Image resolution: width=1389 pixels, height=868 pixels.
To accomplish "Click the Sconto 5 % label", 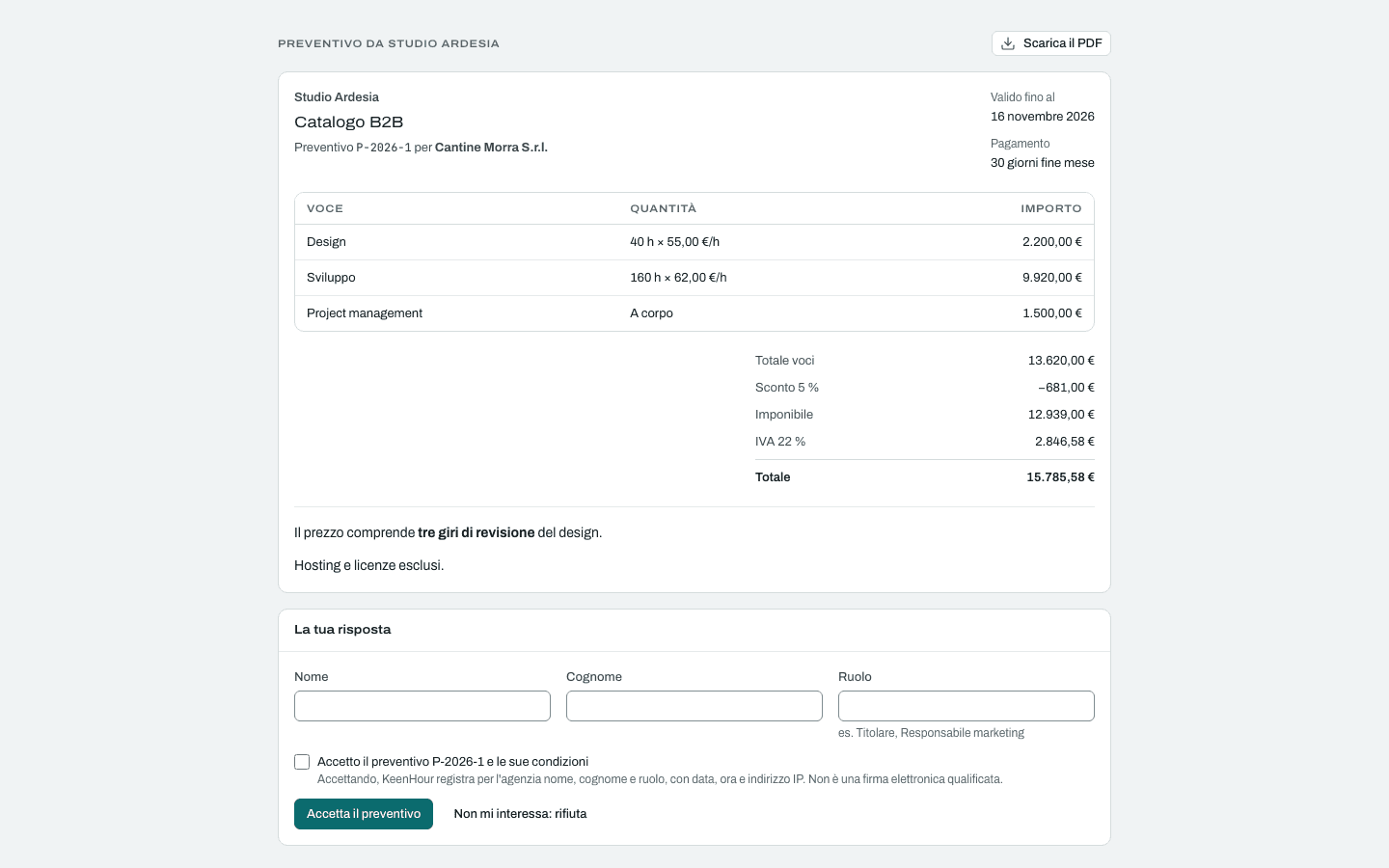I will [787, 388].
